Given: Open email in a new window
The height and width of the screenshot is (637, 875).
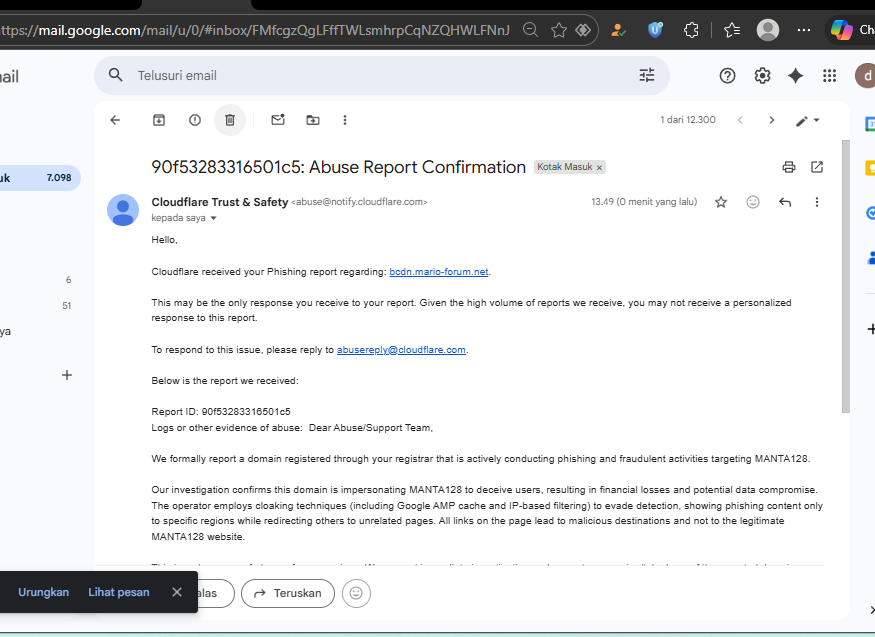Looking at the screenshot, I should click(817, 167).
